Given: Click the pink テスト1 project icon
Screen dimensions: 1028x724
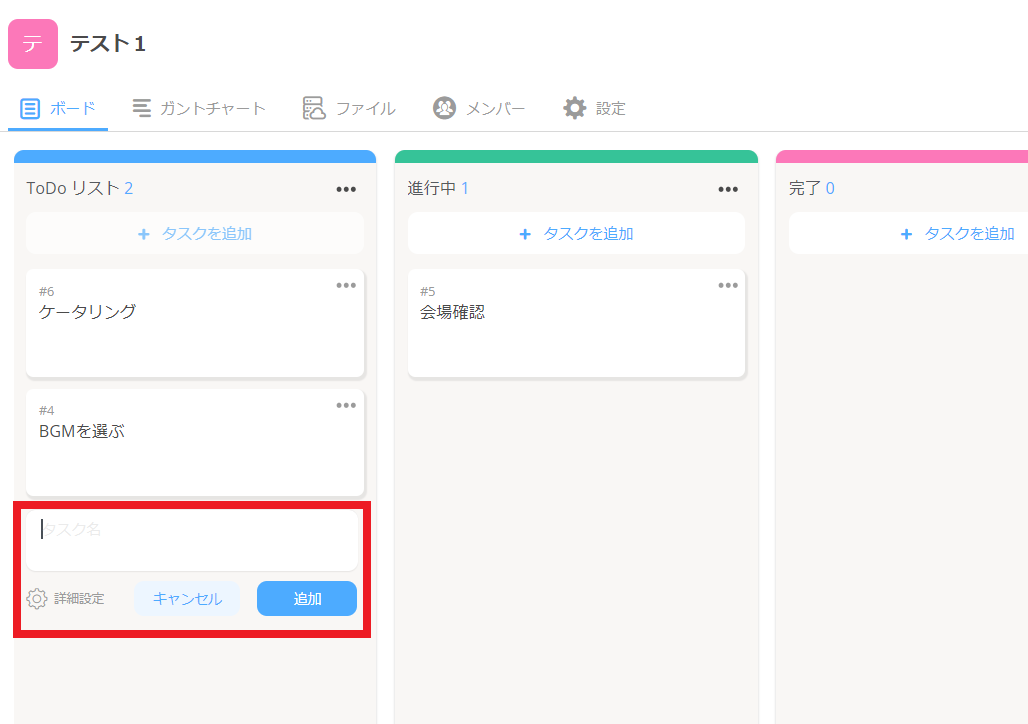Looking at the screenshot, I should pyautogui.click(x=33, y=44).
